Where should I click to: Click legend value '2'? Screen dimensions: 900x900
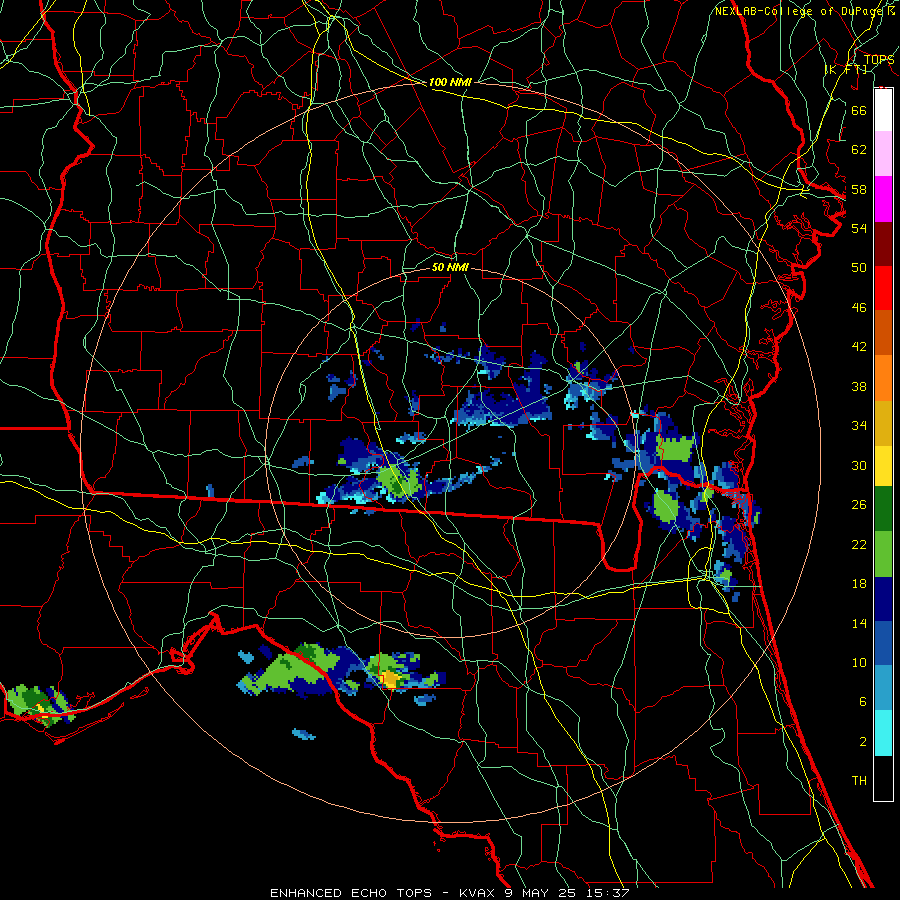click(x=863, y=742)
